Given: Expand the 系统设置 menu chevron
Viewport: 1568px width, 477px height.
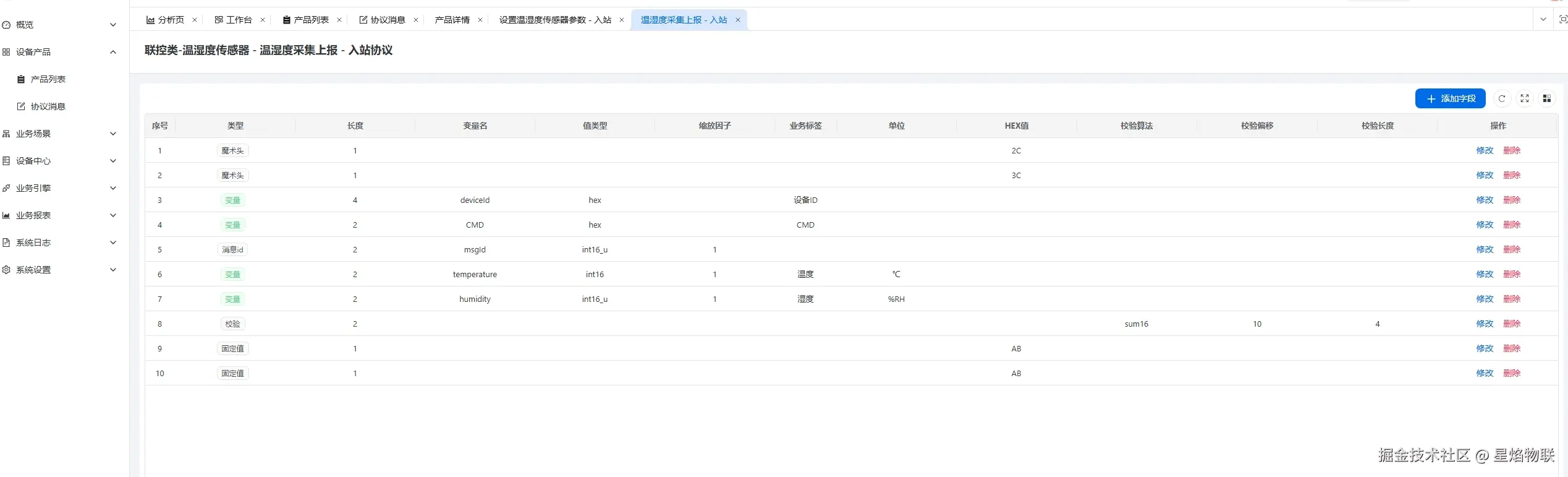Looking at the screenshot, I should (x=113, y=270).
